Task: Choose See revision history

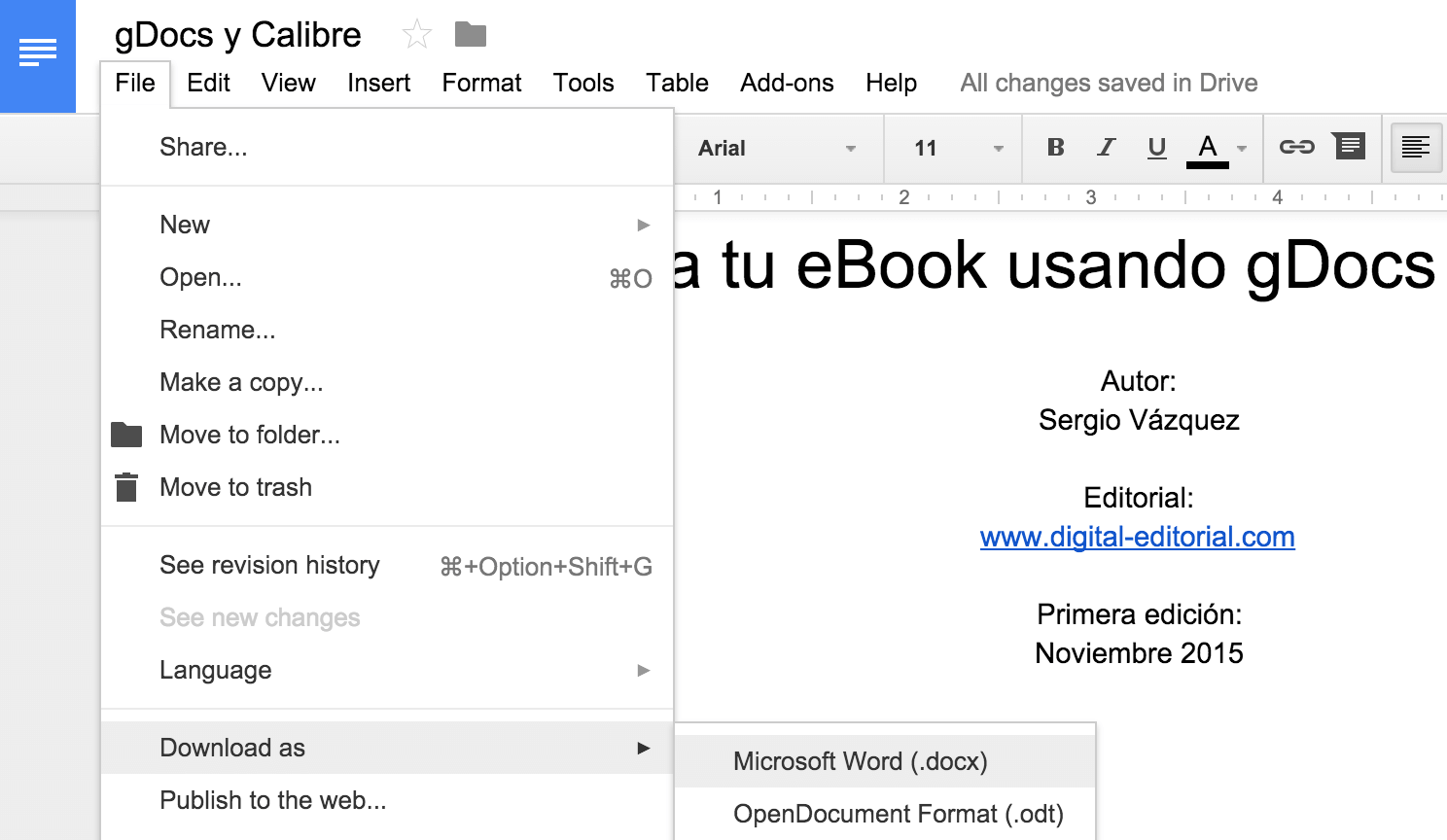Action: point(269,565)
